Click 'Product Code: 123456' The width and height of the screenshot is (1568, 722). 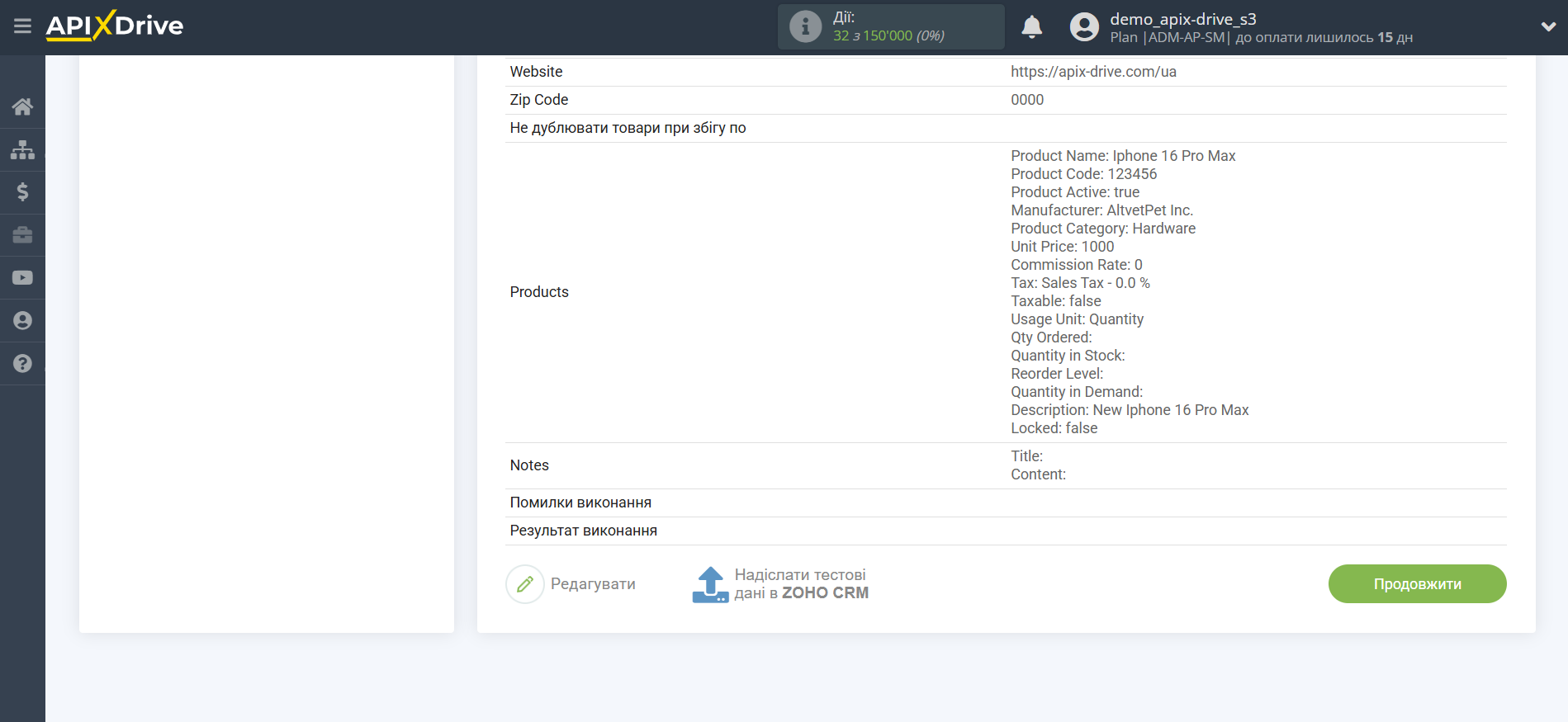point(1083,174)
